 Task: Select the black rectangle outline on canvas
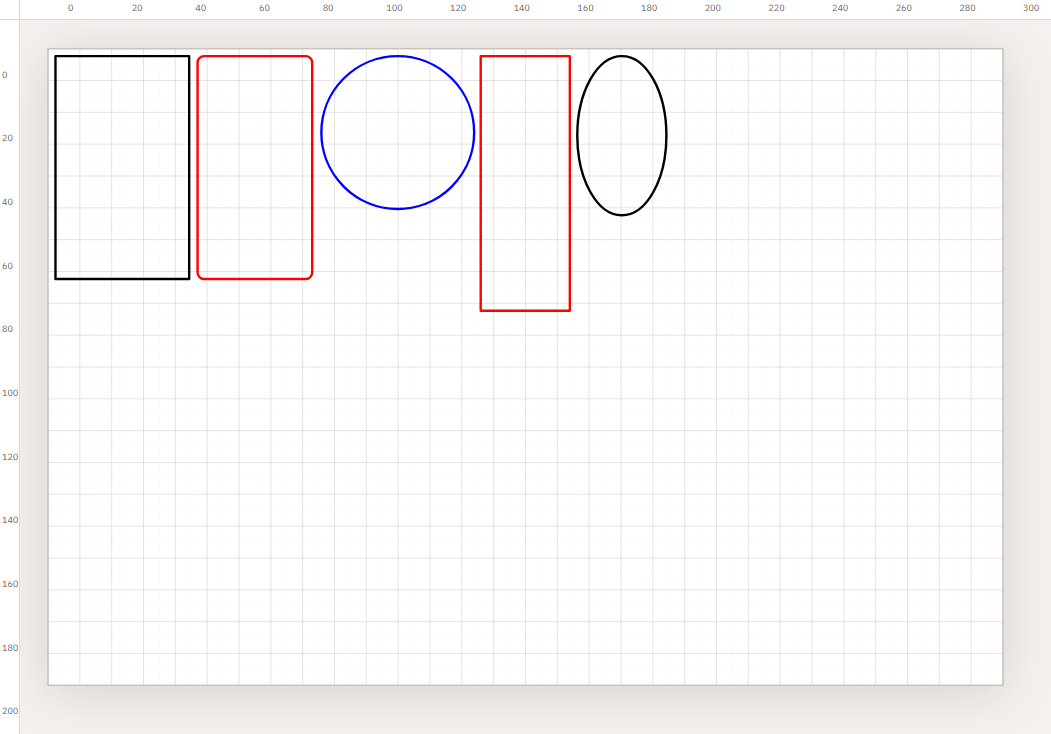coord(122,168)
